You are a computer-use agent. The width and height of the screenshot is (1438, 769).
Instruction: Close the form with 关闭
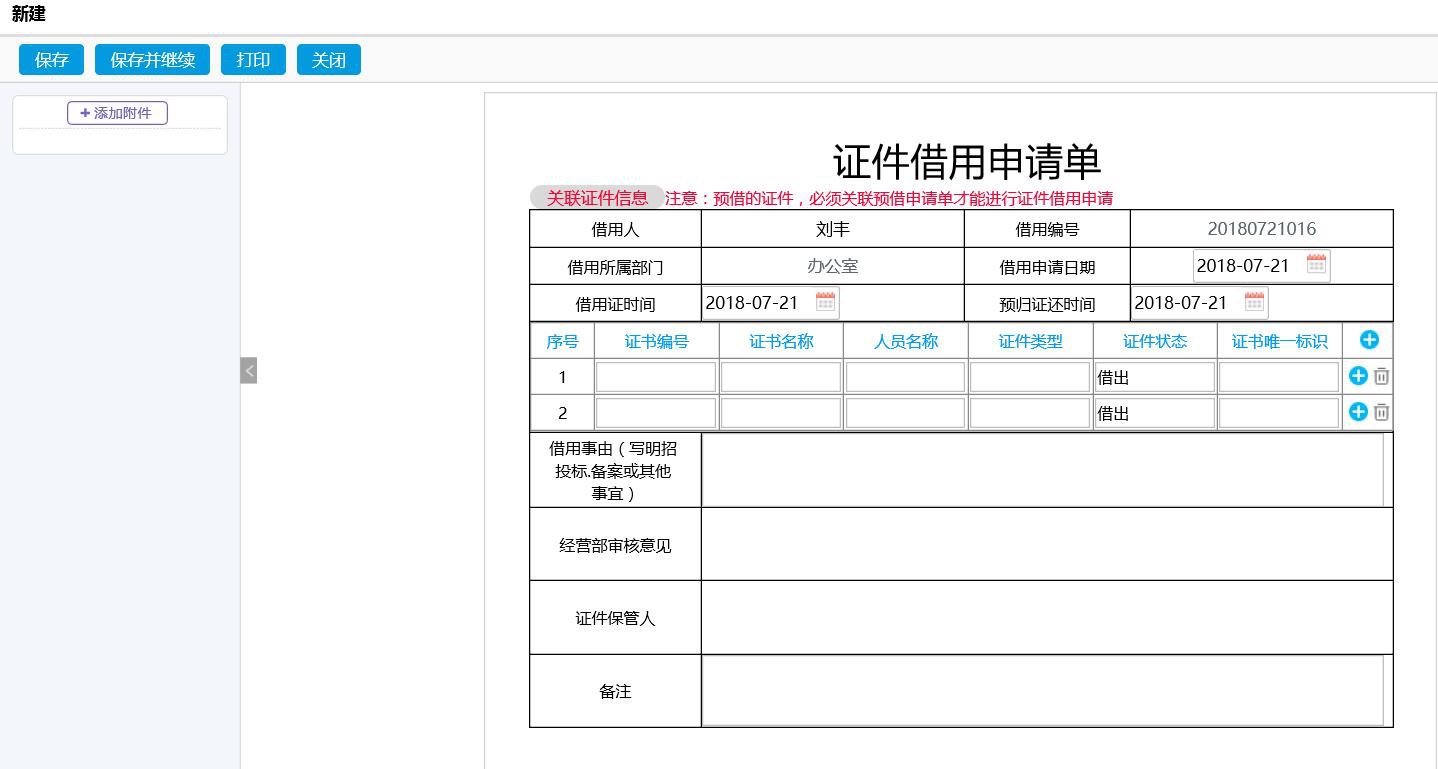pyautogui.click(x=328, y=60)
